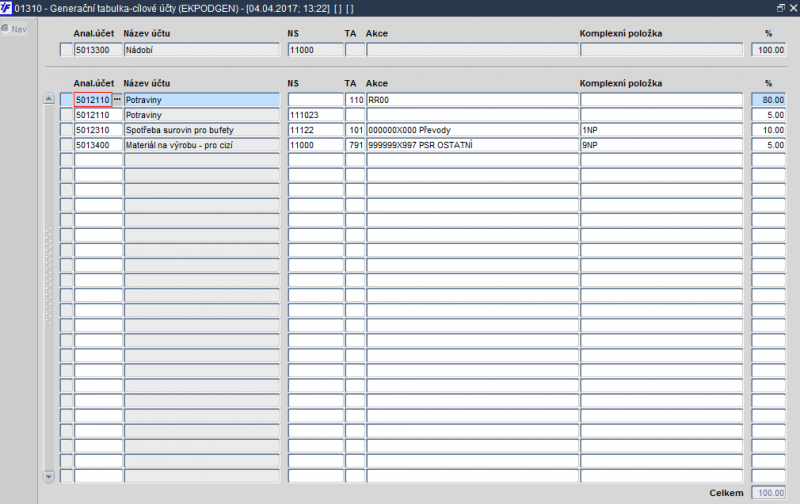
Task: Click NS field with value 111023
Action: 316,115
